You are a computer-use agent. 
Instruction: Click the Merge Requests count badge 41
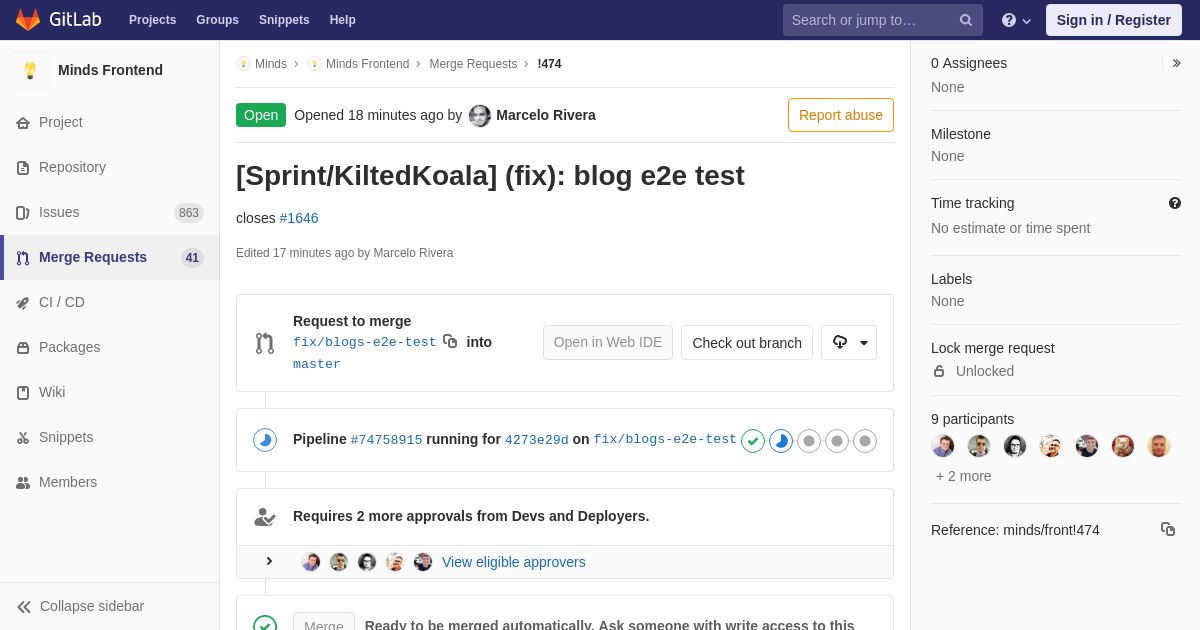(192, 258)
